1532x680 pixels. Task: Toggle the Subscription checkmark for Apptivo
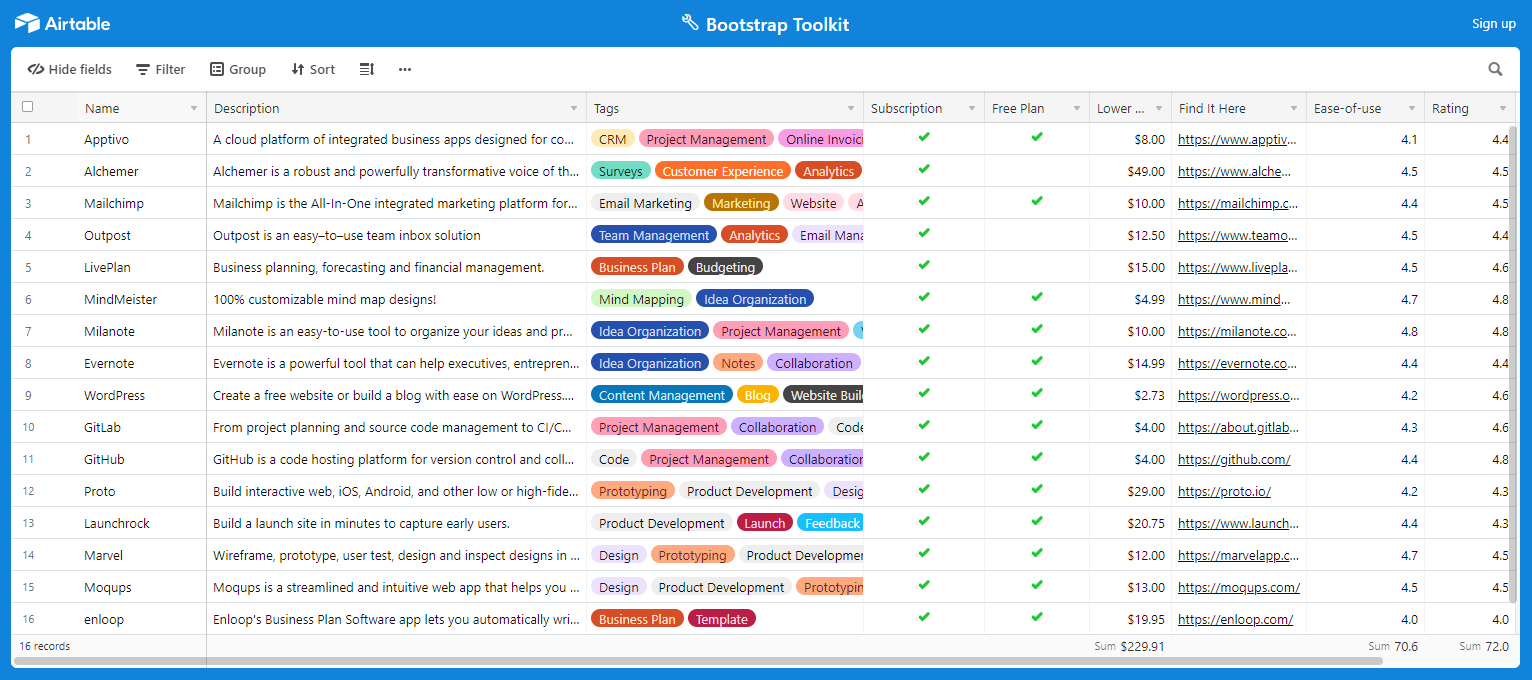point(924,138)
